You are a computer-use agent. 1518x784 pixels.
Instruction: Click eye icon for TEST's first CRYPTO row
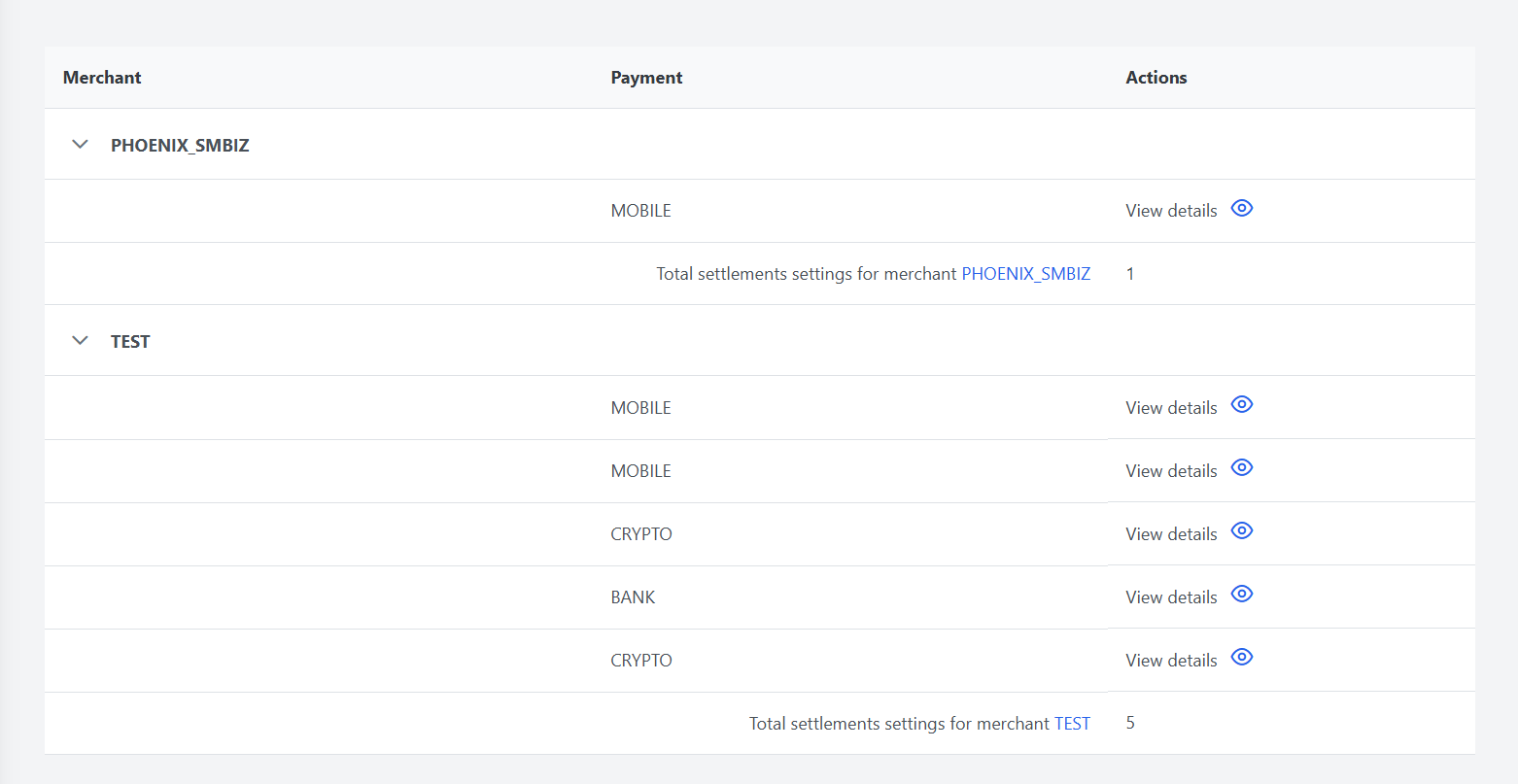tap(1241, 531)
